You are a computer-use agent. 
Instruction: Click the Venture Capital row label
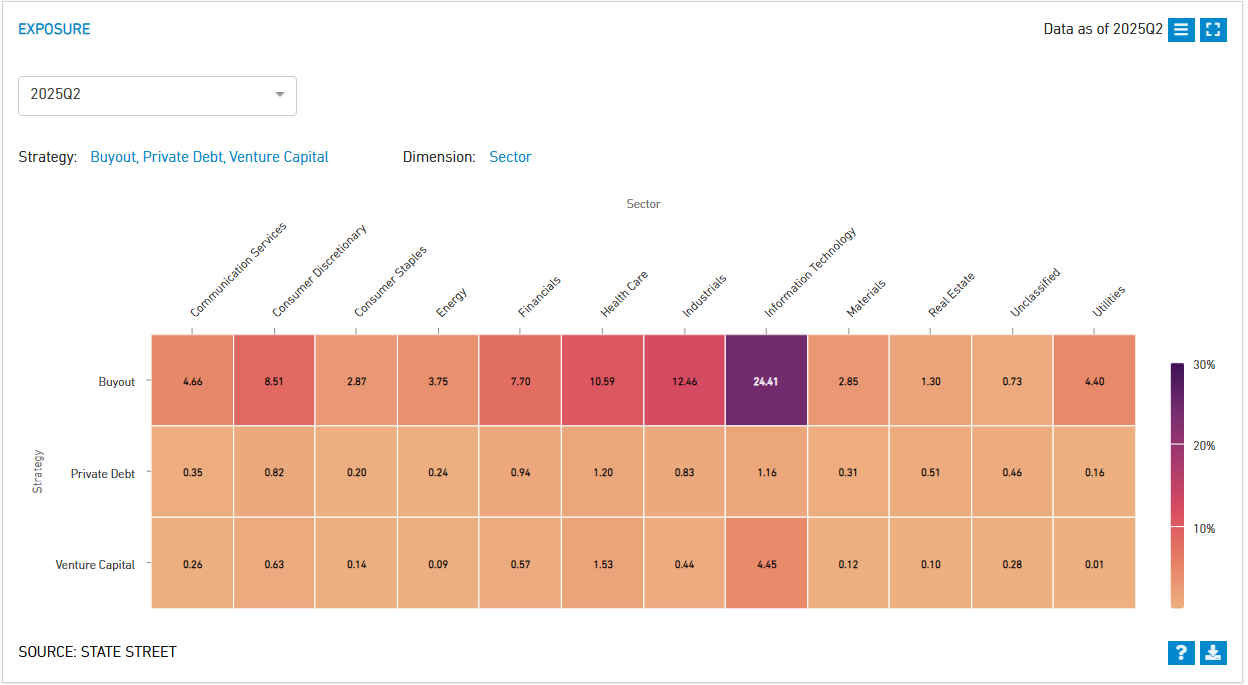[x=95, y=565]
